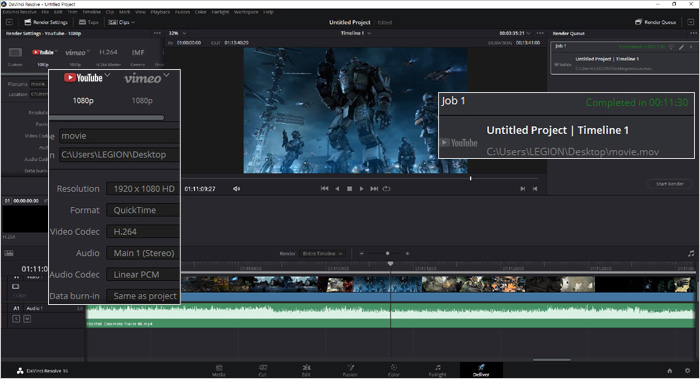Switch to the Fusion page
This screenshot has height=379, width=700.
coord(350,370)
